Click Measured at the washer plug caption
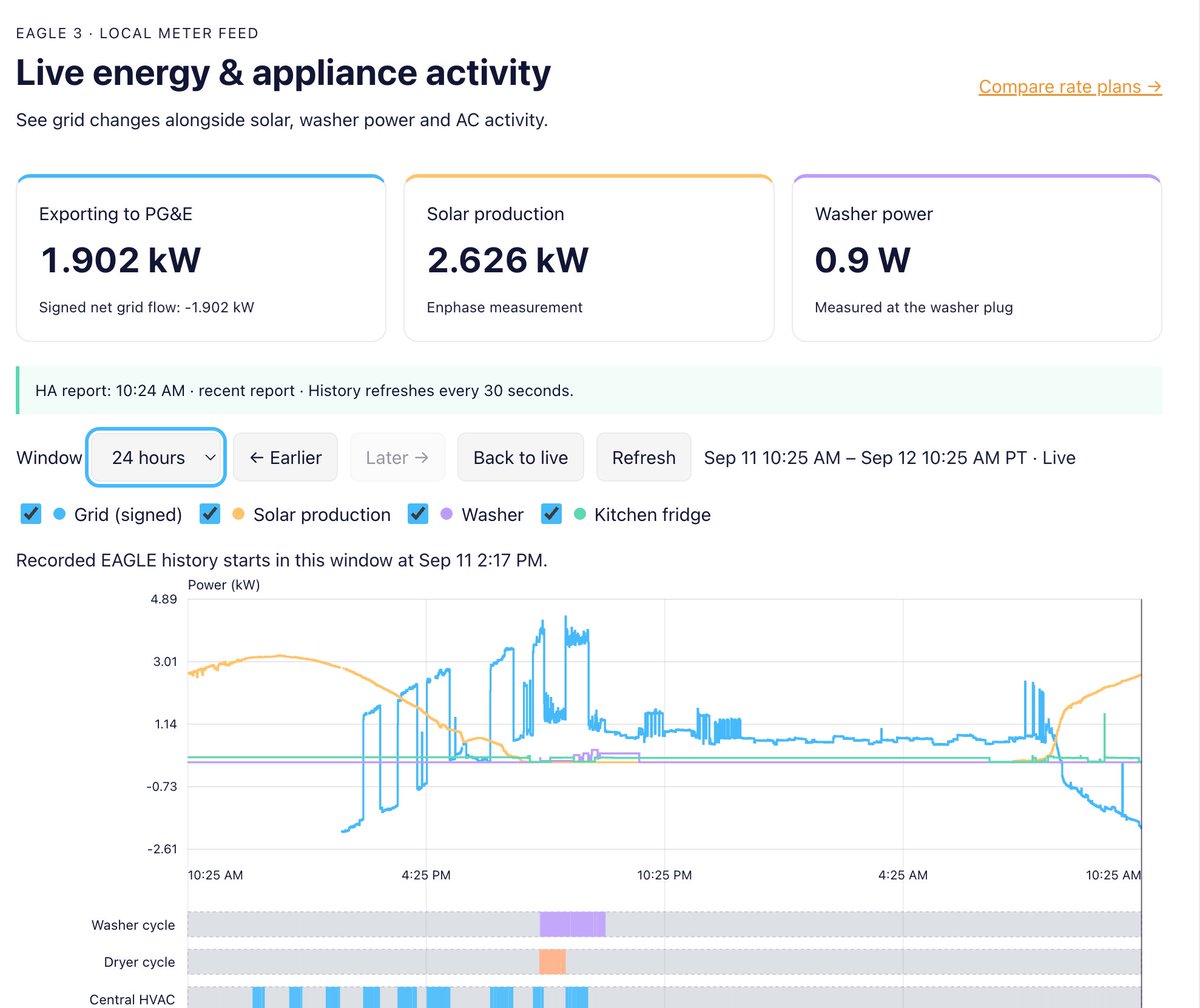The height and width of the screenshot is (1008, 1200). 914,307
